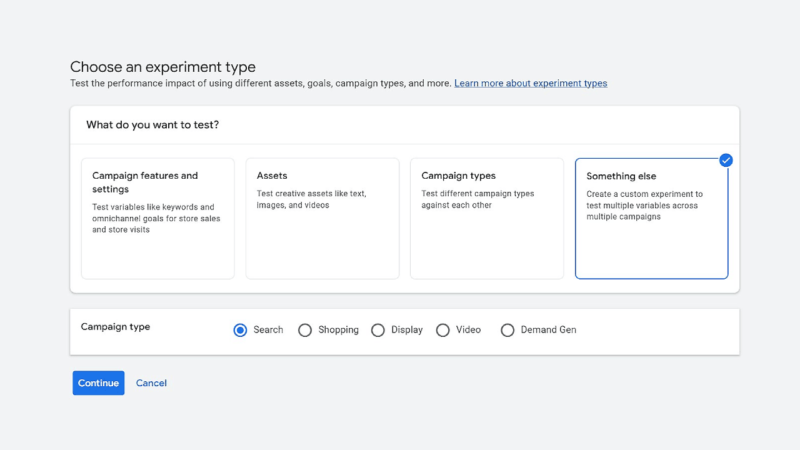
Task: Select Video as the campaign type
Action: (442, 330)
